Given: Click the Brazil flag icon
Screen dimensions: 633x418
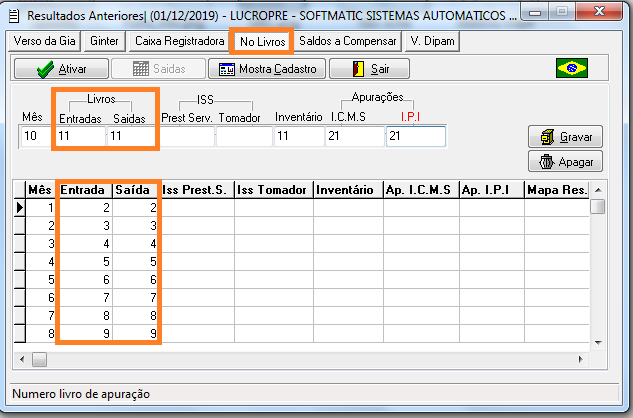Looking at the screenshot, I should tap(572, 68).
